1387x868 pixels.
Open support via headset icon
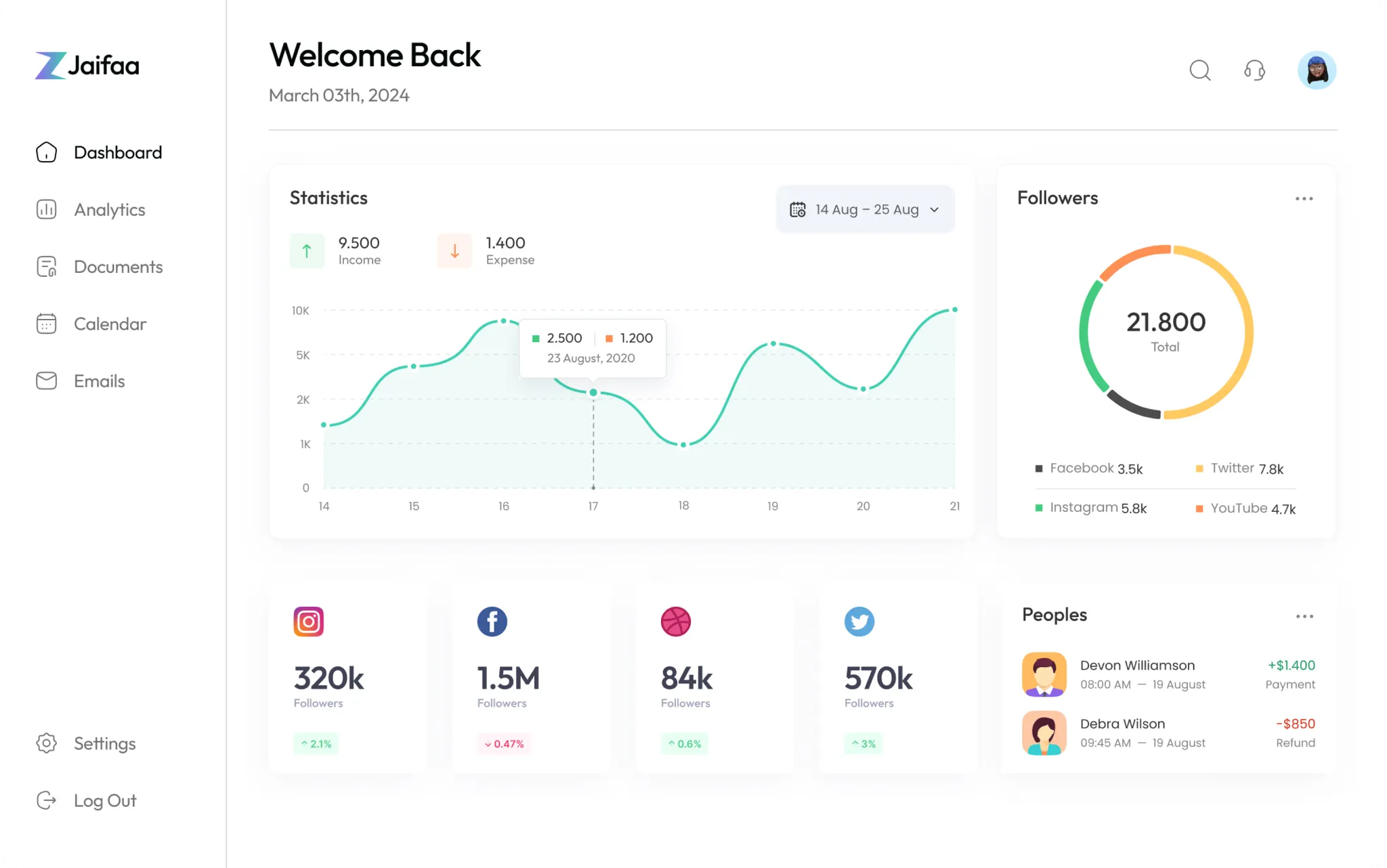(x=1254, y=70)
